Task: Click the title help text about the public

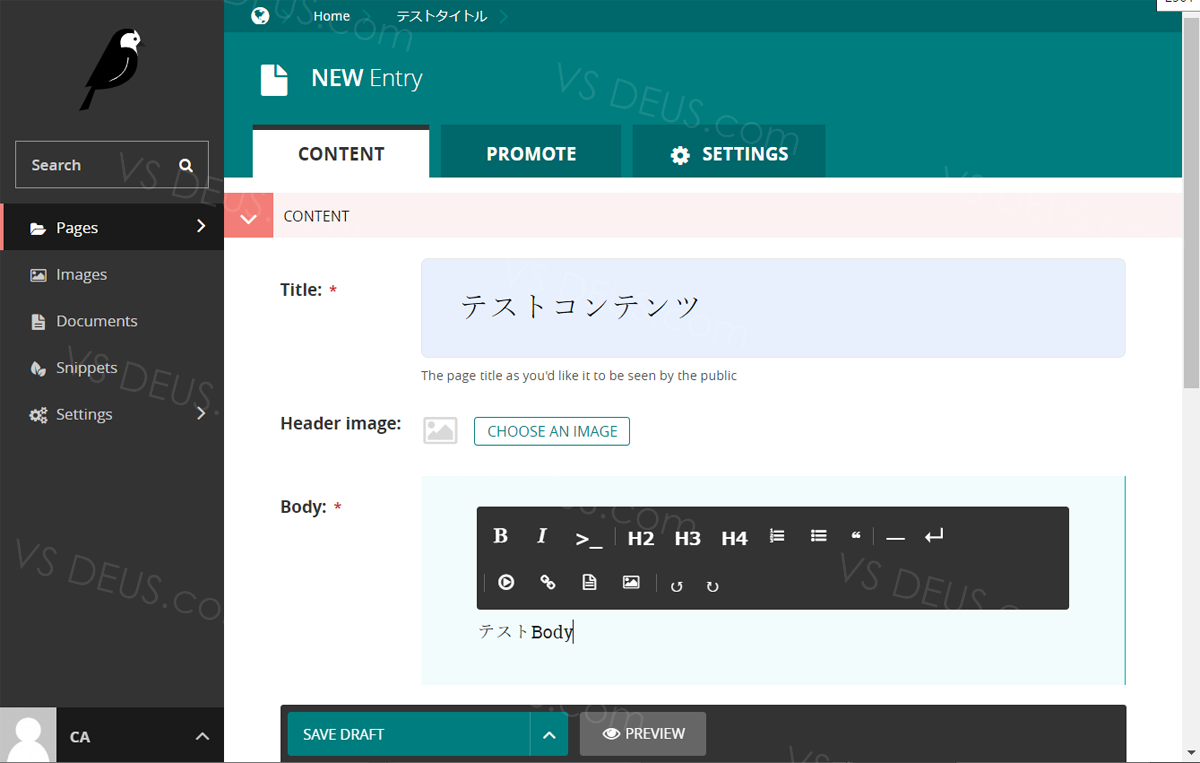Action: coord(579,376)
